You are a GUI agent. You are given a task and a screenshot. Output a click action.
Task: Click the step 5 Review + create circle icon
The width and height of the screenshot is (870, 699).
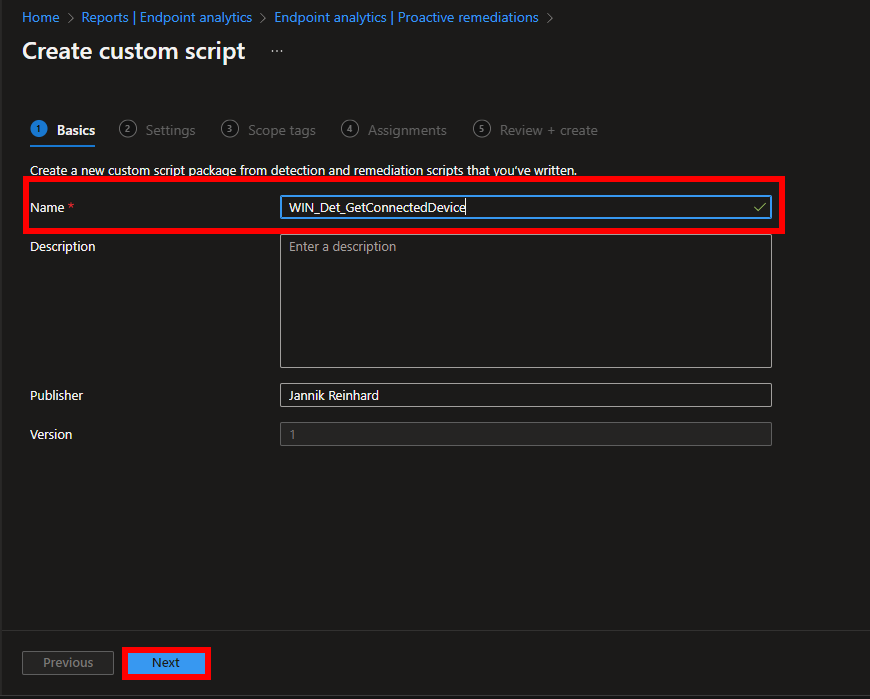click(481, 129)
